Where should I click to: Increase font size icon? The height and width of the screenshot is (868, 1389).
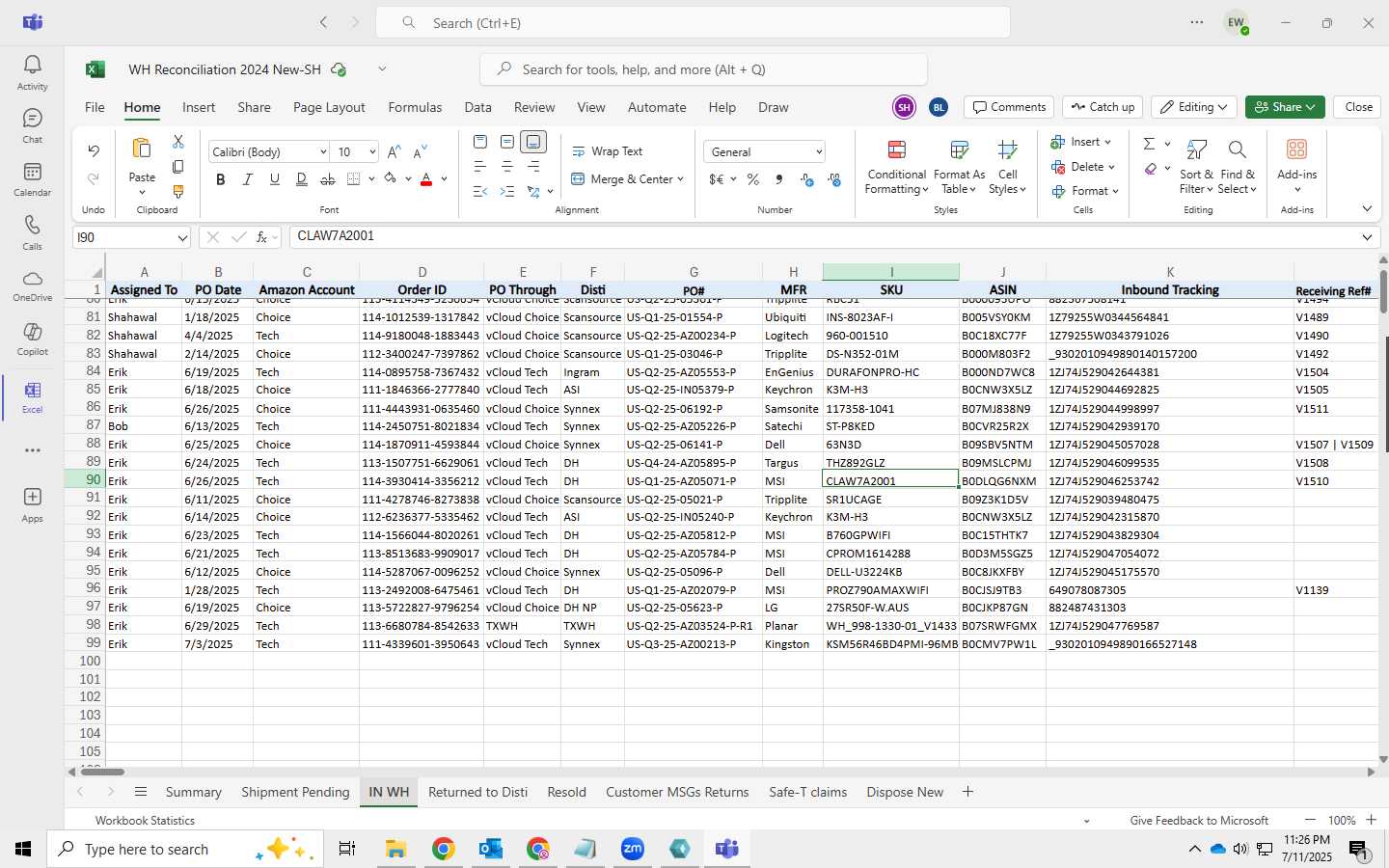[x=394, y=152]
